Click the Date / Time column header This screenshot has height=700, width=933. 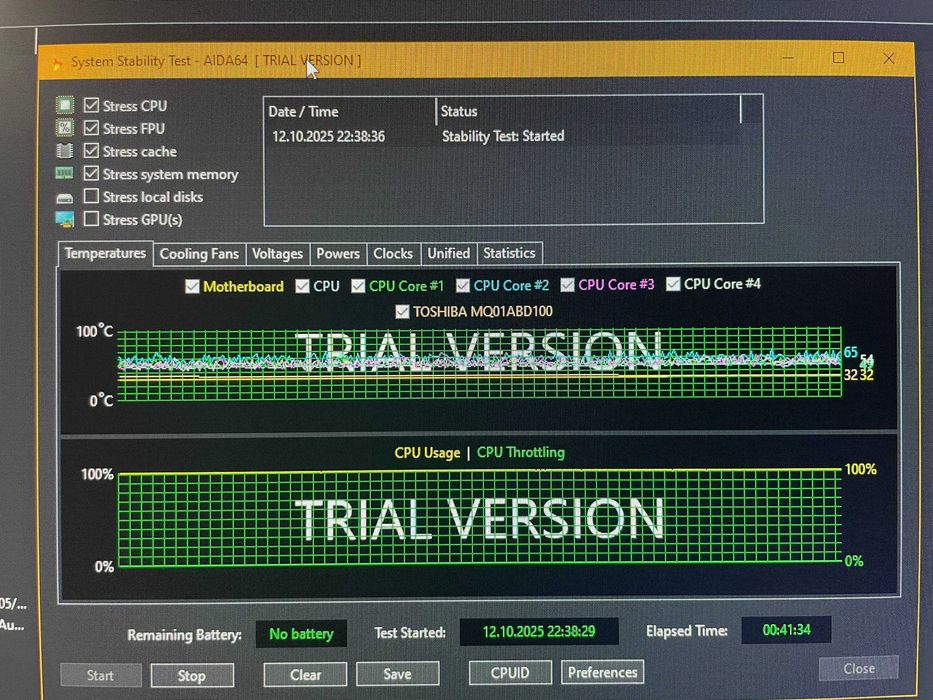[350, 112]
